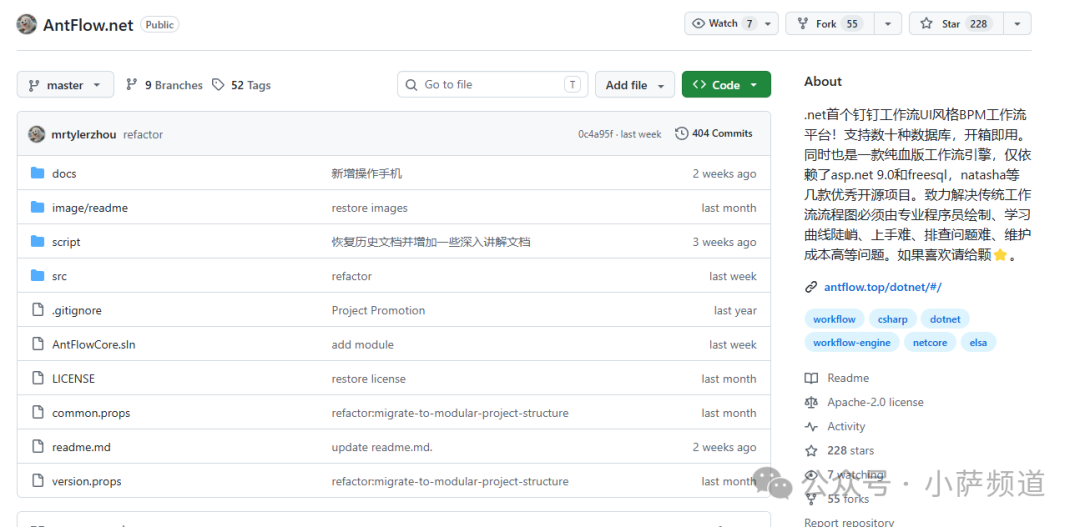This screenshot has width=1080, height=527.
Task: Click the version.props file icon
Action: (38, 481)
